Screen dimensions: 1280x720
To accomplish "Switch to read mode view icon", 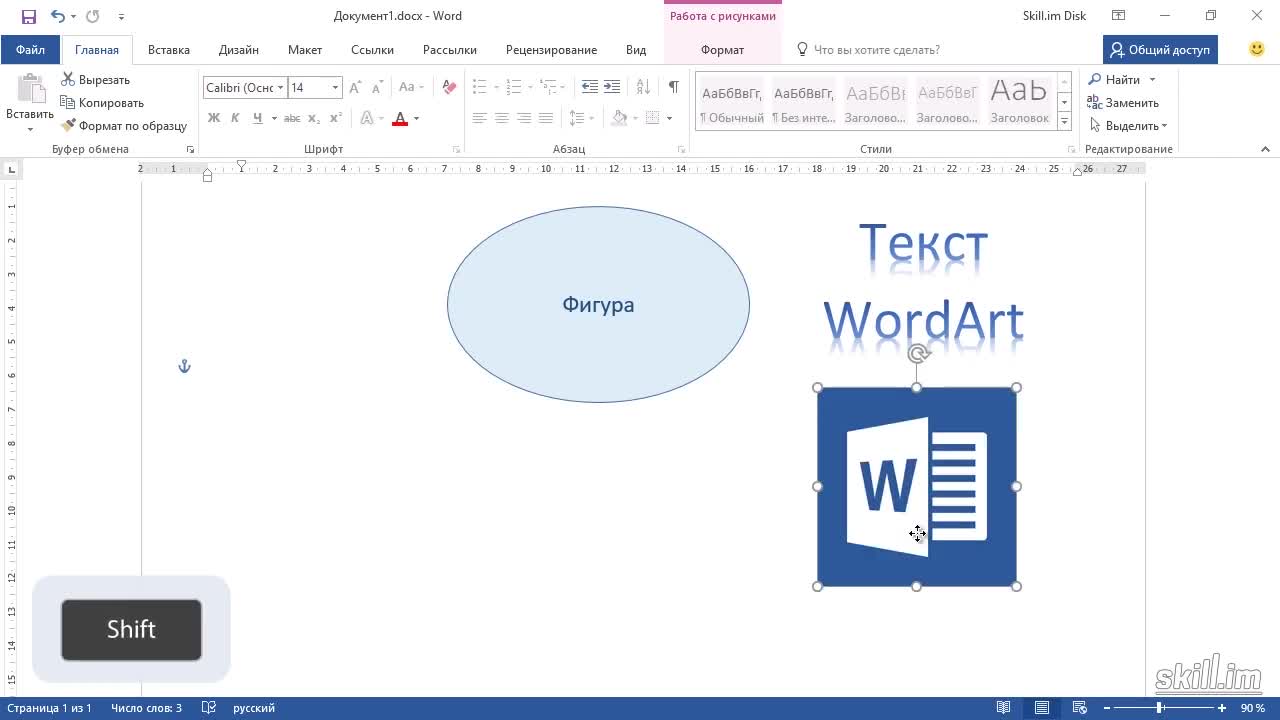I will point(1004,707).
